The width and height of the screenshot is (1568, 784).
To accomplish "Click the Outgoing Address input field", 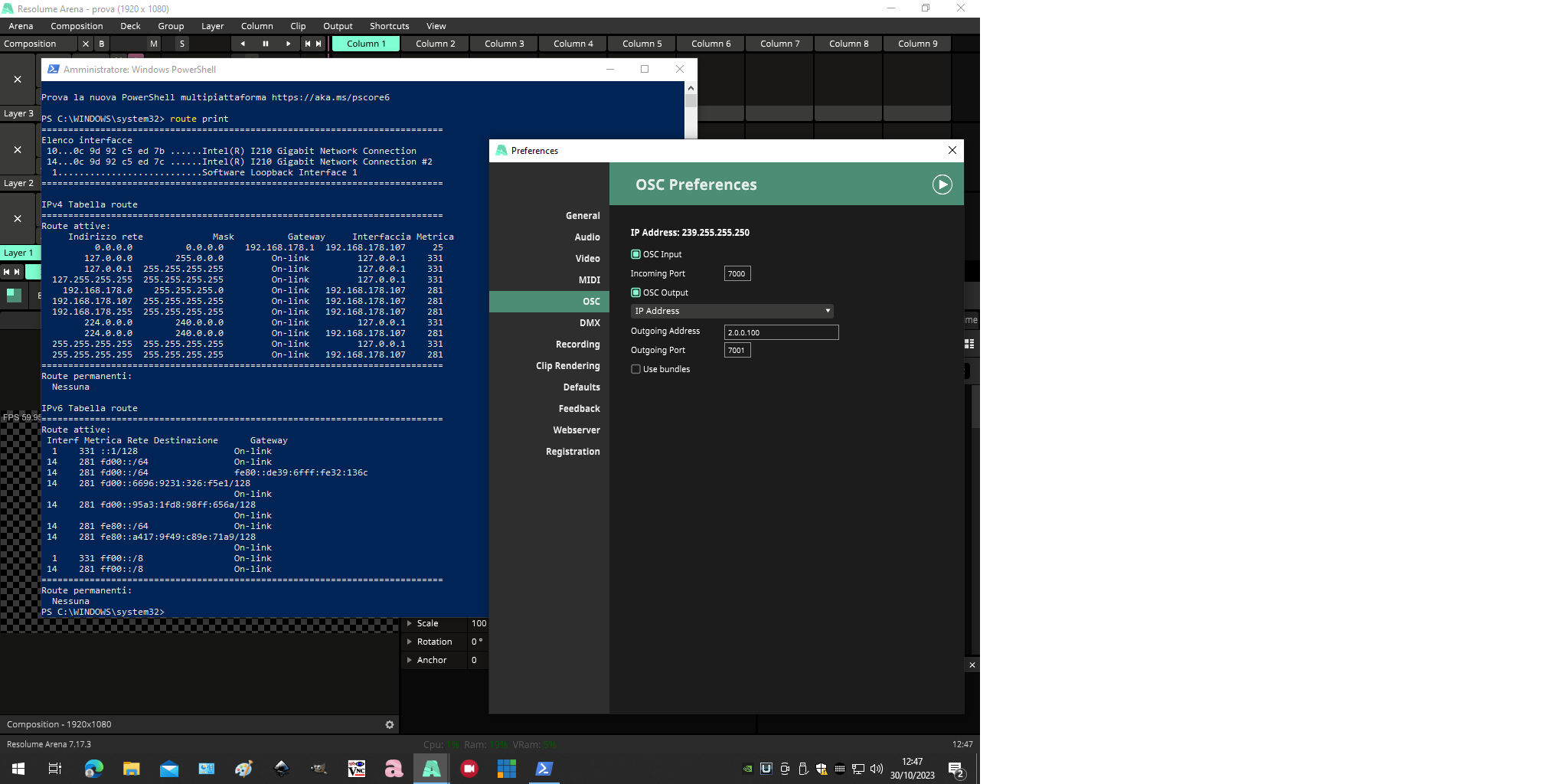I will [x=781, y=332].
